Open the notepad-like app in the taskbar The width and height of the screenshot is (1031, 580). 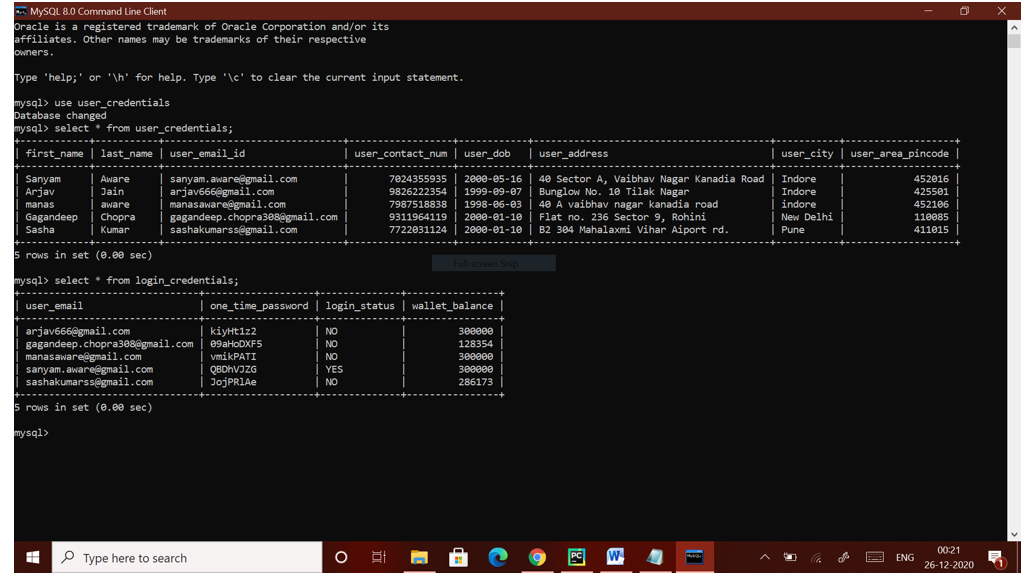(655, 558)
